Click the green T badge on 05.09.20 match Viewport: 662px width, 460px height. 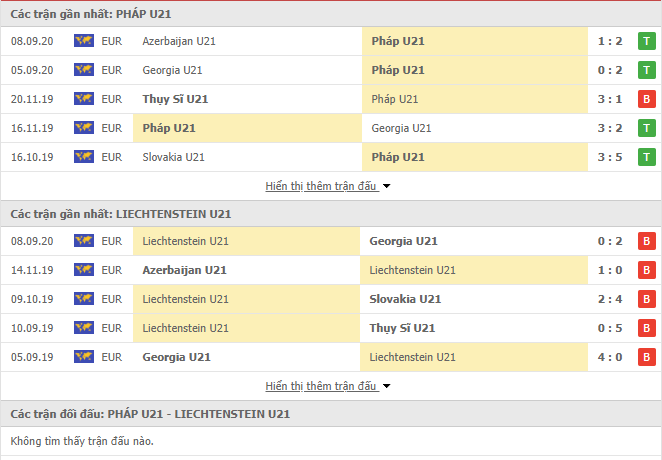[646, 70]
